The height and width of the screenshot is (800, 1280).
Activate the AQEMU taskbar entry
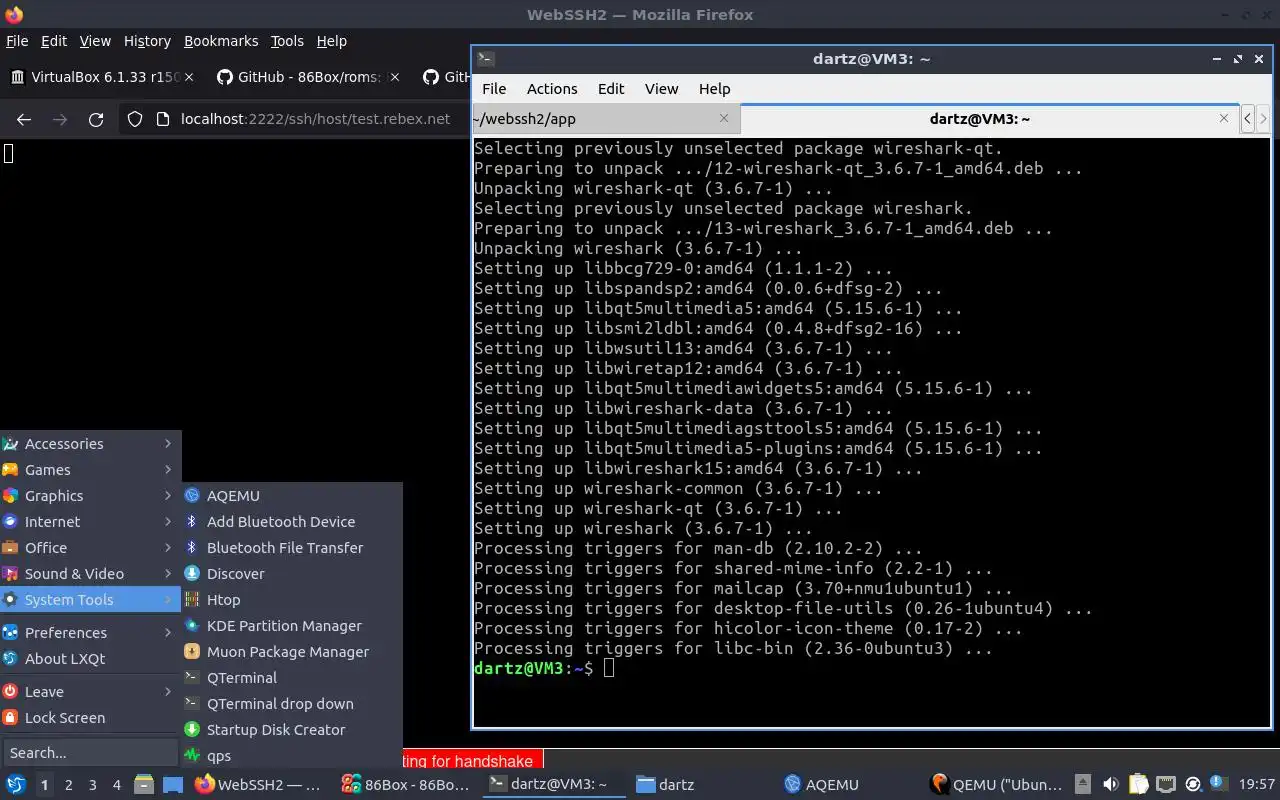tap(848, 785)
